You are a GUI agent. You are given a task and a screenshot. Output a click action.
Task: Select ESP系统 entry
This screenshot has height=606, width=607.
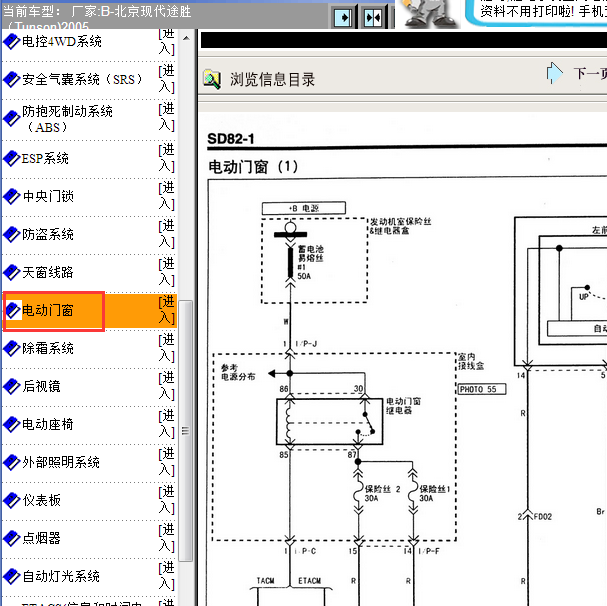pyautogui.click(x=45, y=158)
